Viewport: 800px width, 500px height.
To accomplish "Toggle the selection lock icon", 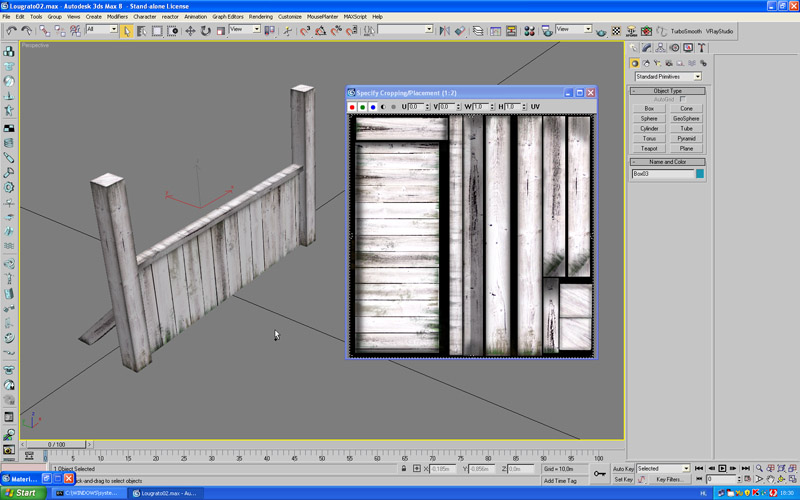I will [404, 468].
